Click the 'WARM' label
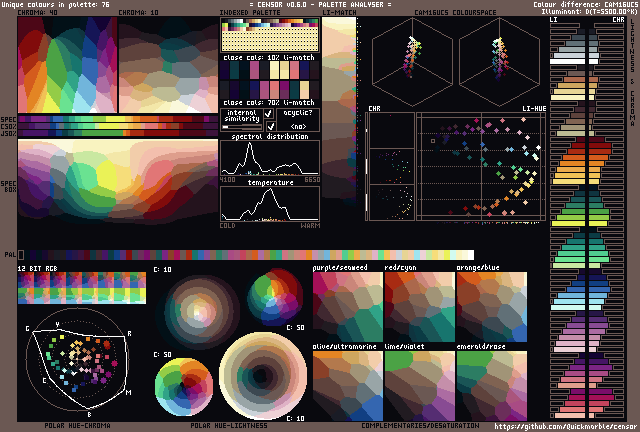640x432 pixels. point(310,225)
